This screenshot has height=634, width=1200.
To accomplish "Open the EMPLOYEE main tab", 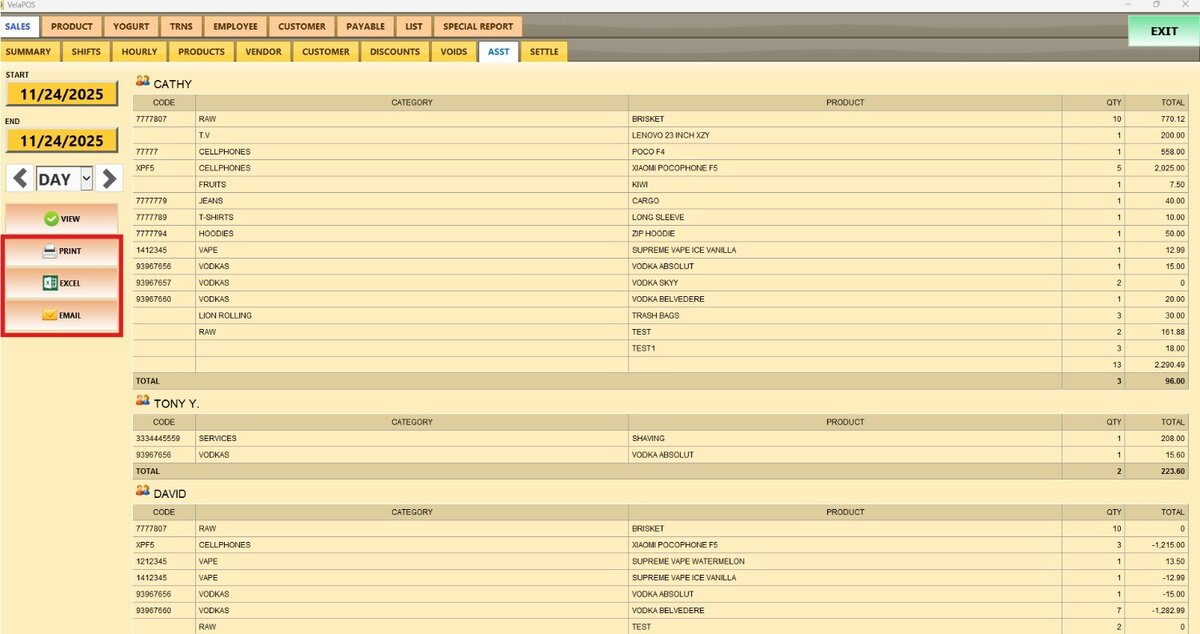I will 236,27.
